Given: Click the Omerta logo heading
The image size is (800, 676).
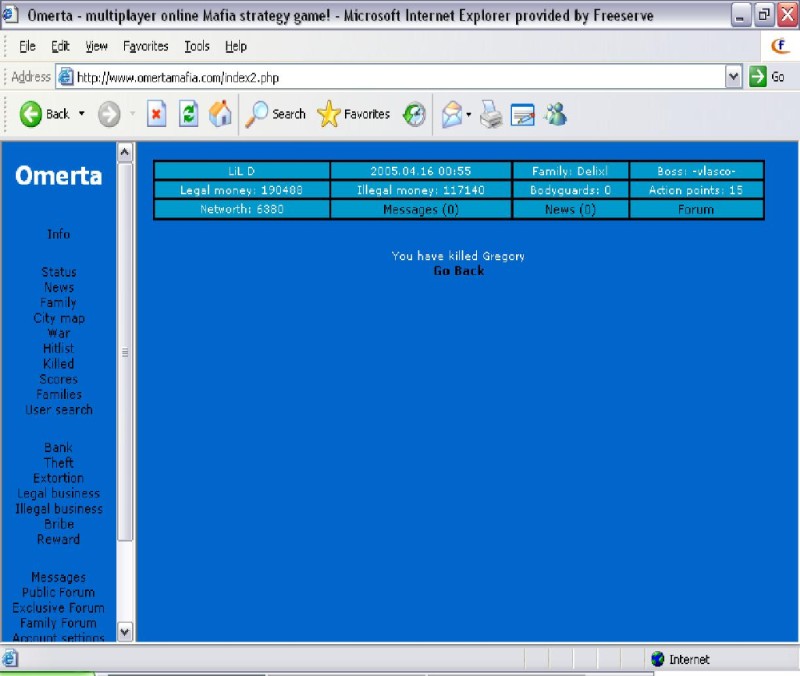Looking at the screenshot, I should (59, 176).
